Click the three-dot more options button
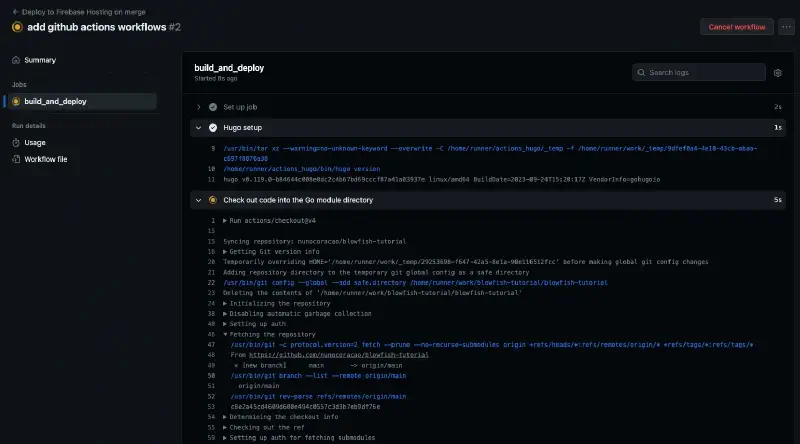This screenshot has height=444, width=800. pyautogui.click(x=786, y=27)
